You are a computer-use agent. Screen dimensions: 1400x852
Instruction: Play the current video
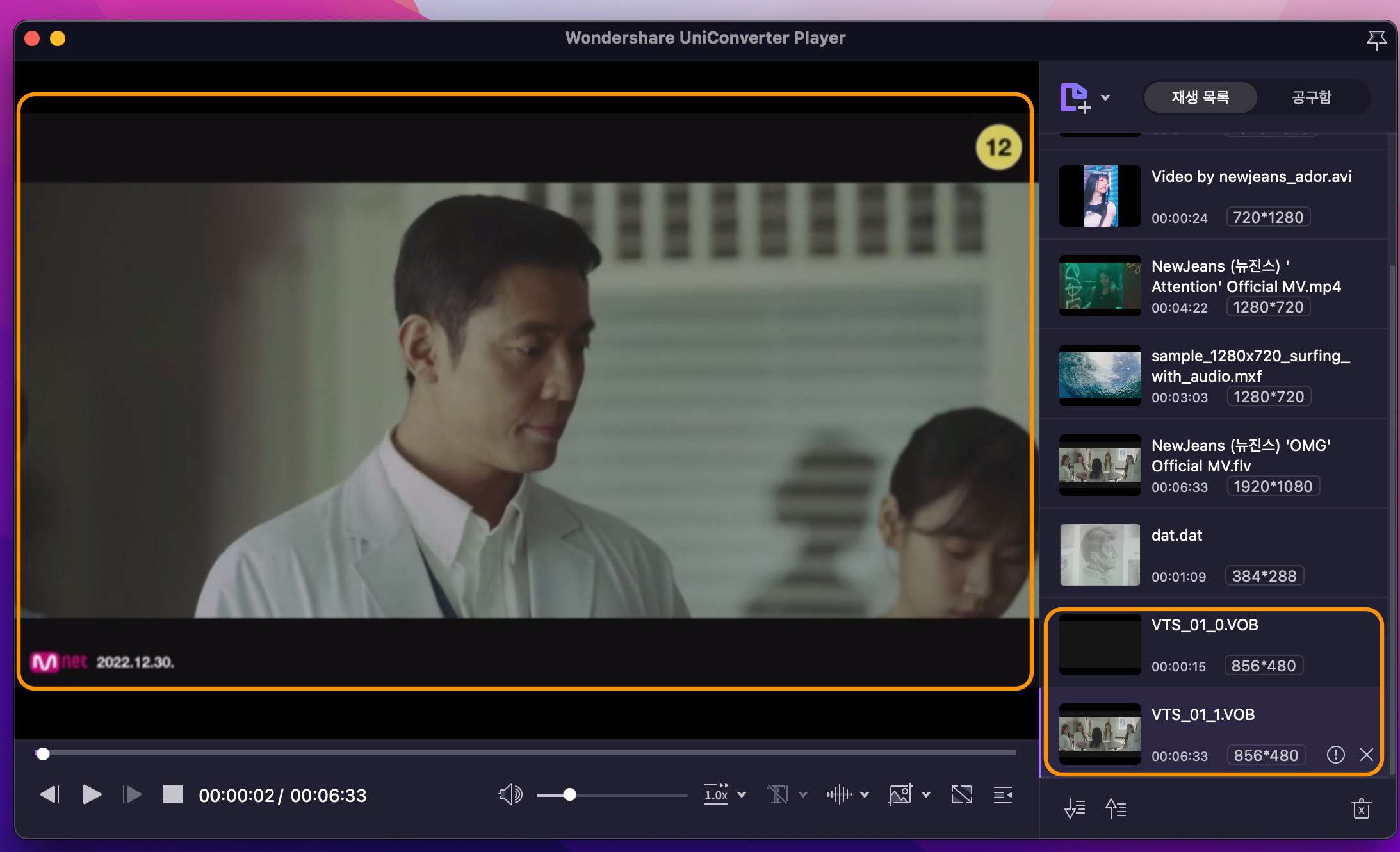point(92,795)
